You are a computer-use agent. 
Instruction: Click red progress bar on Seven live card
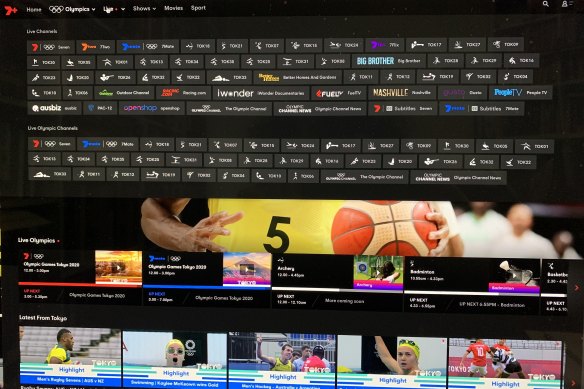click(80, 285)
